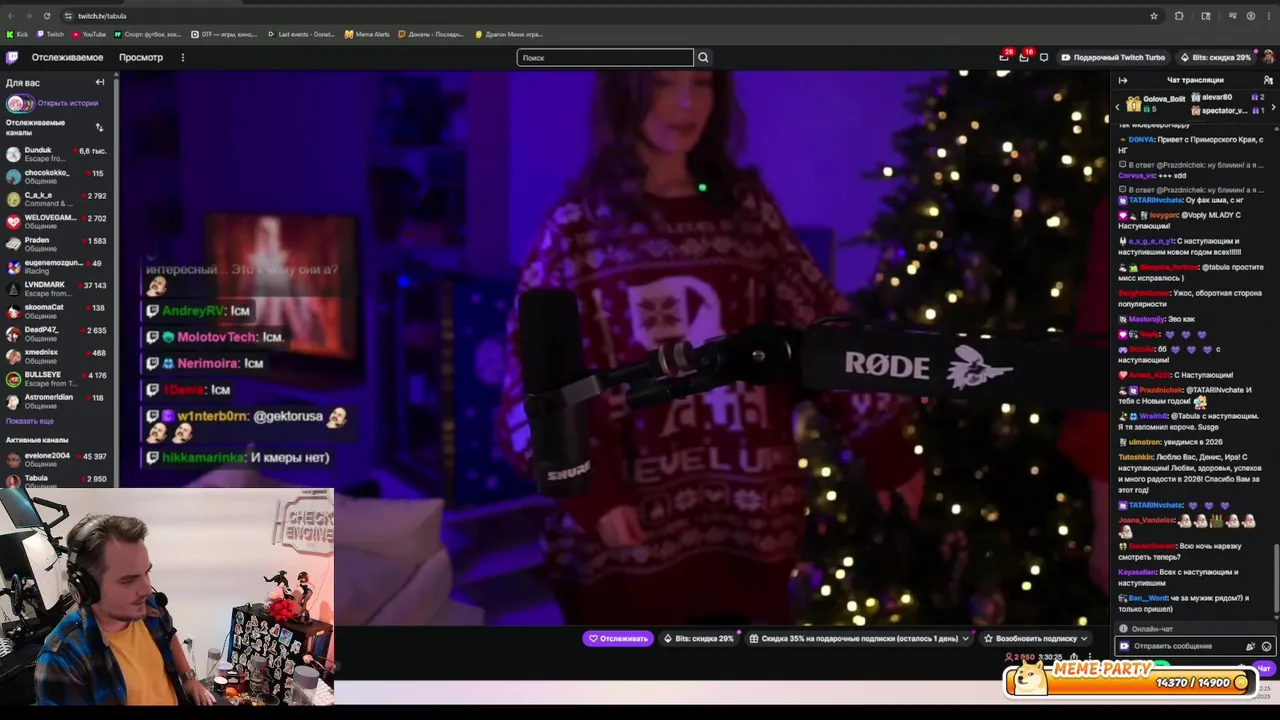
Task: Open Просмотр tab
Action: [141, 57]
